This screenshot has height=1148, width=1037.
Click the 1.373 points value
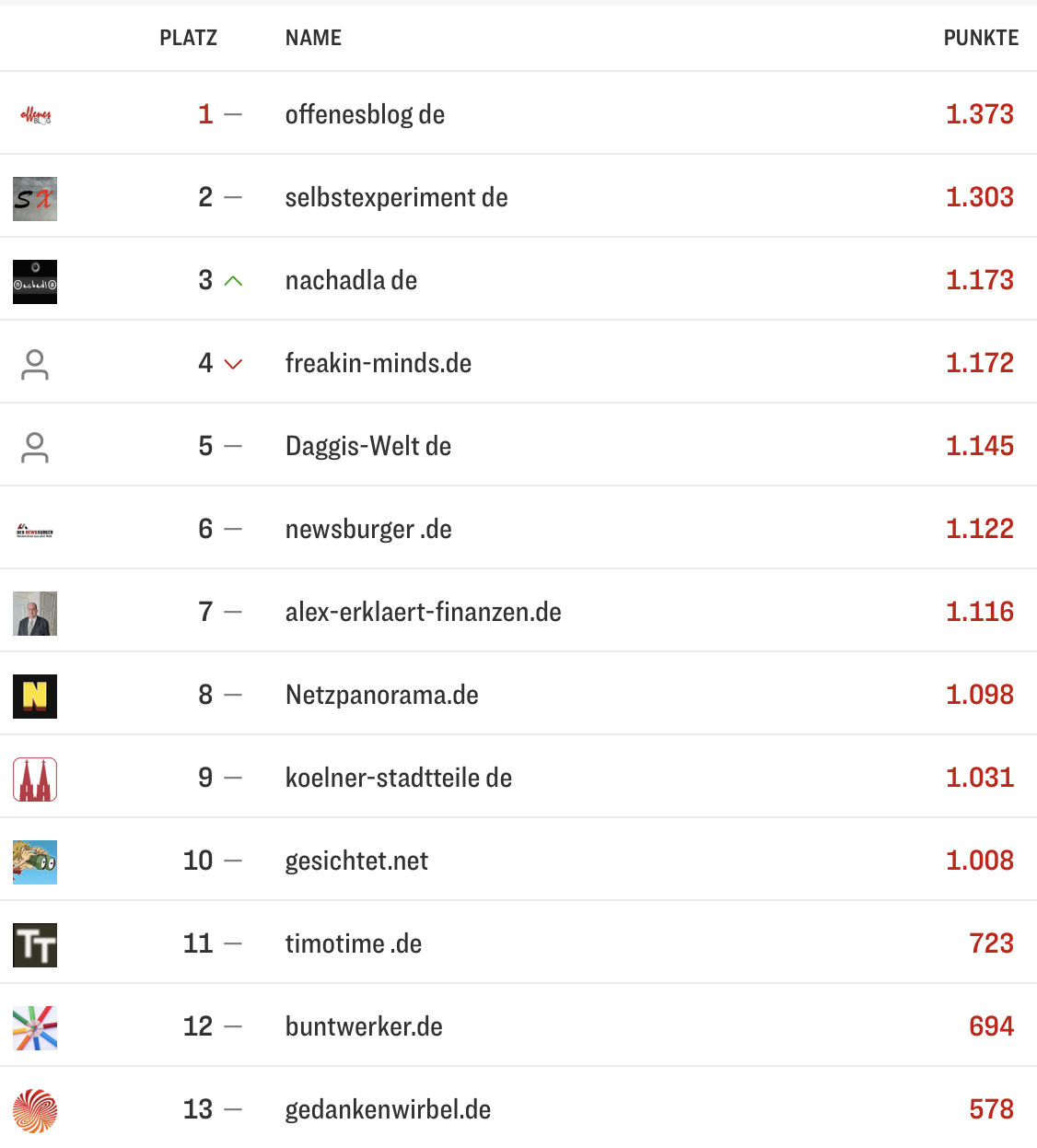(979, 114)
